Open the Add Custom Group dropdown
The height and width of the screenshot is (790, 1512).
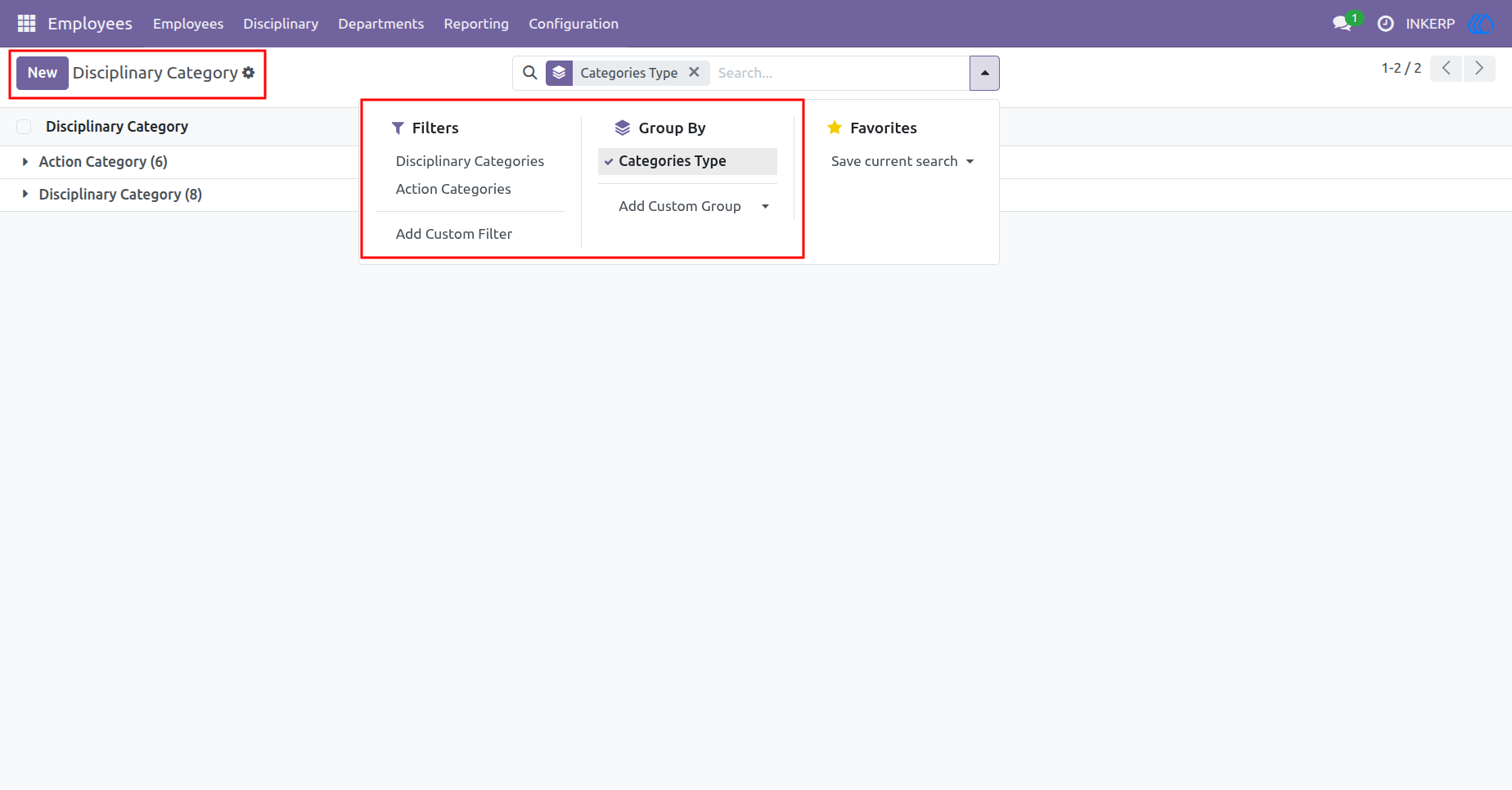(x=694, y=206)
